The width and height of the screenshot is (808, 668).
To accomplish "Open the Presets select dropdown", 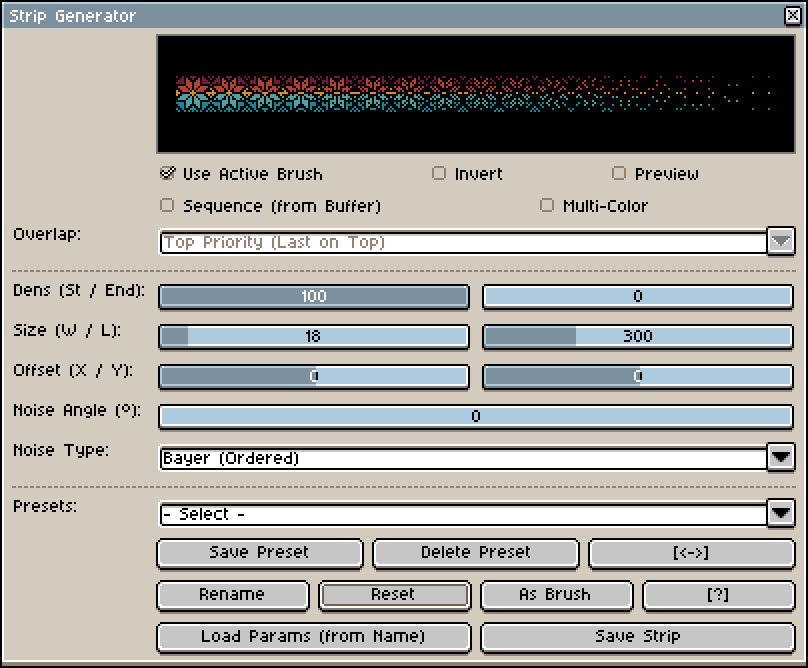I will (781, 514).
